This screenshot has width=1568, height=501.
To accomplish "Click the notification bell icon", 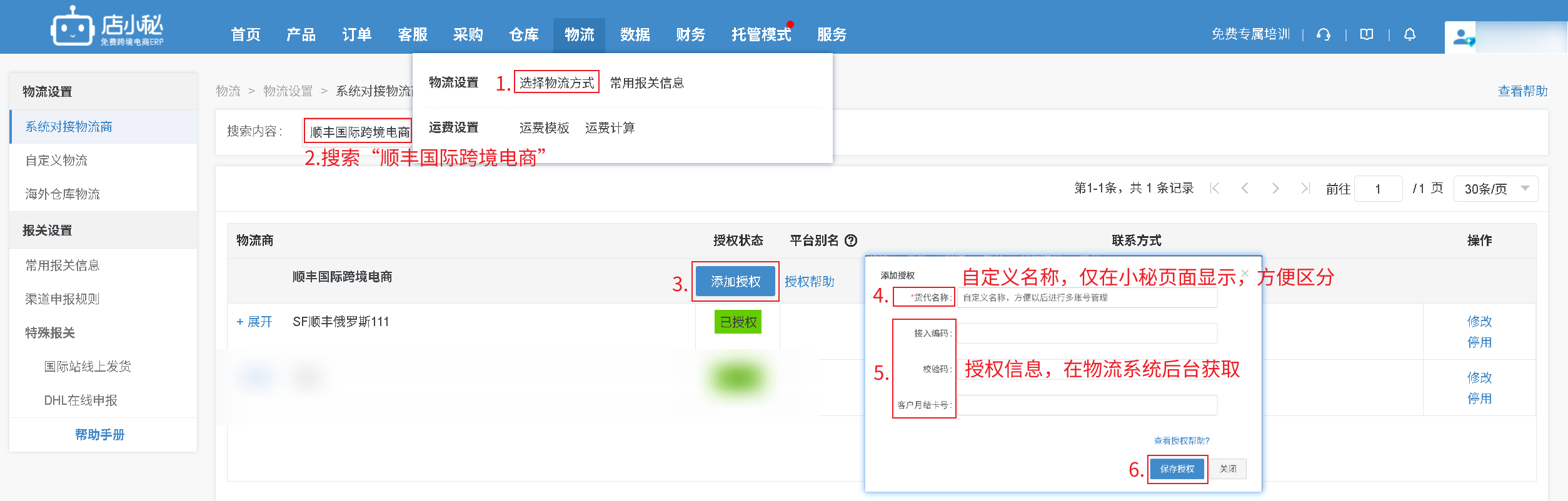I will click(x=1409, y=34).
